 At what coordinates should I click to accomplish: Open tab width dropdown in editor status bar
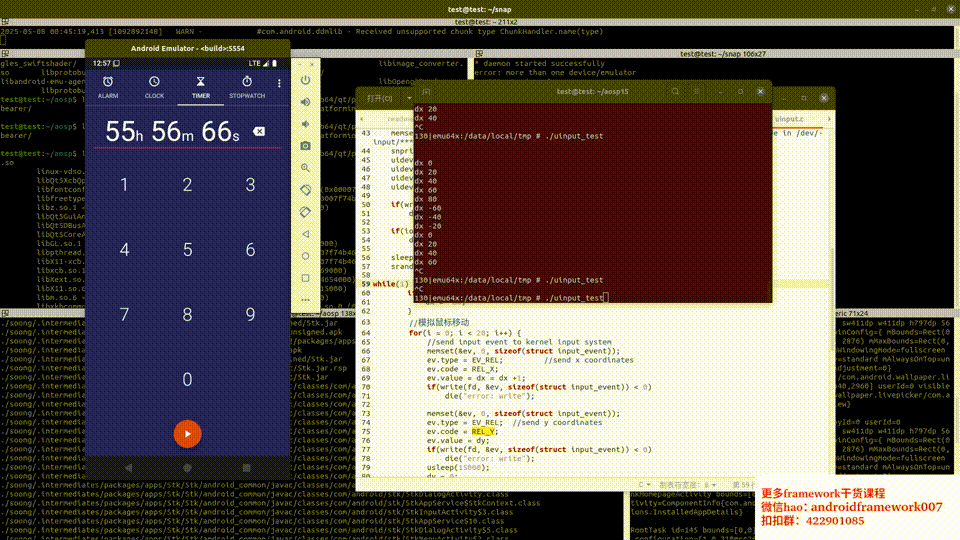click(x=688, y=485)
